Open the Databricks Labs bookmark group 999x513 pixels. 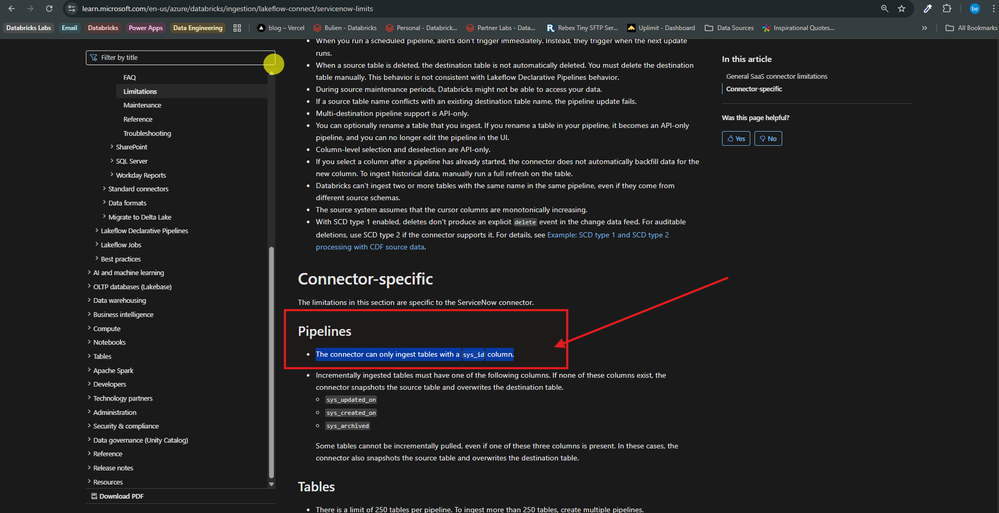point(29,28)
